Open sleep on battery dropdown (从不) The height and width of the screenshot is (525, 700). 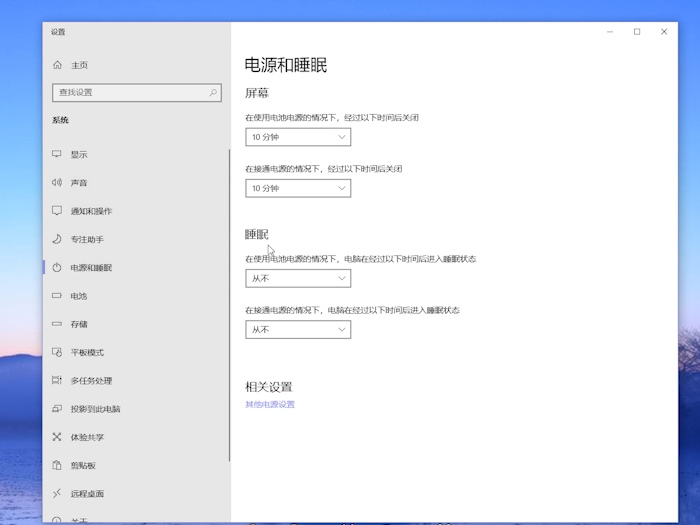(x=298, y=279)
